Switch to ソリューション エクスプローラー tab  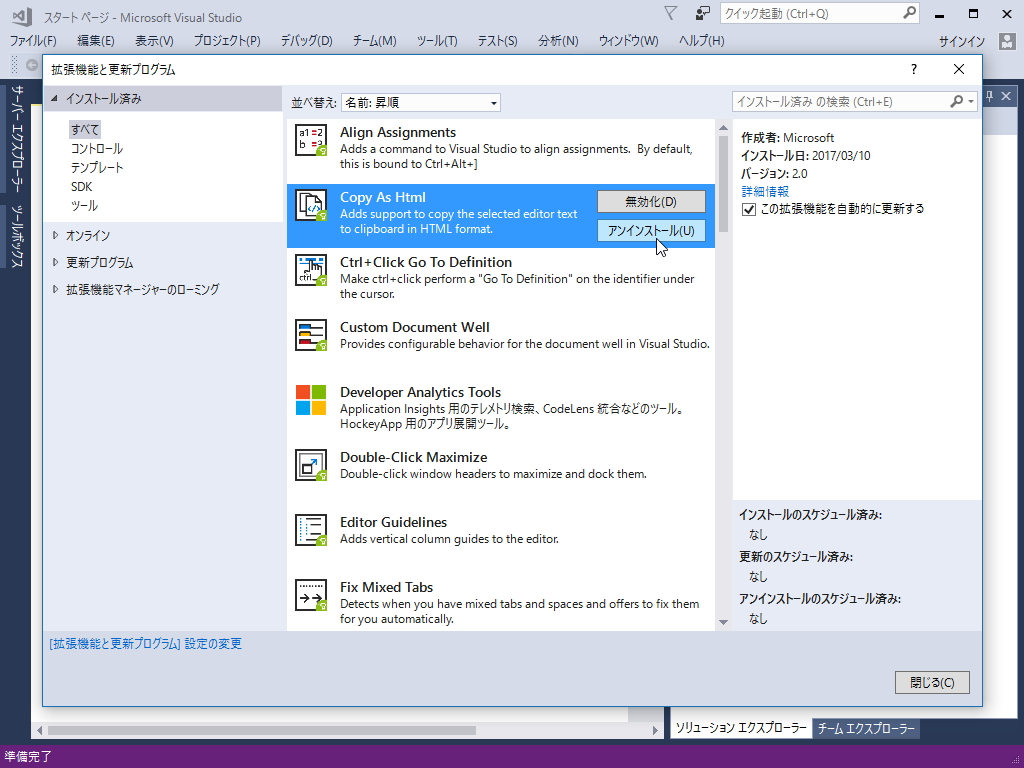[x=741, y=728]
